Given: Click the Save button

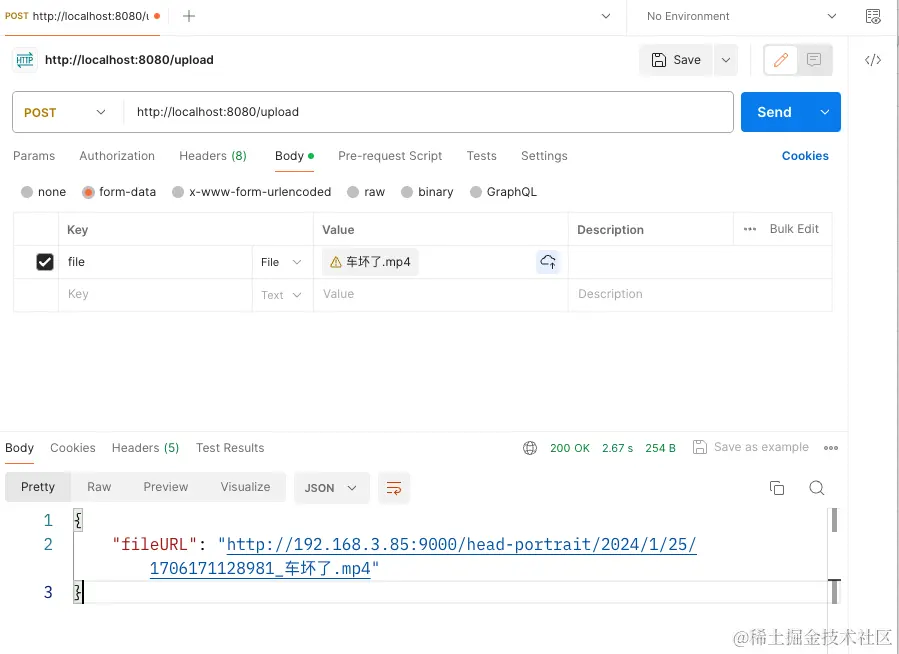Looking at the screenshot, I should tap(676, 60).
